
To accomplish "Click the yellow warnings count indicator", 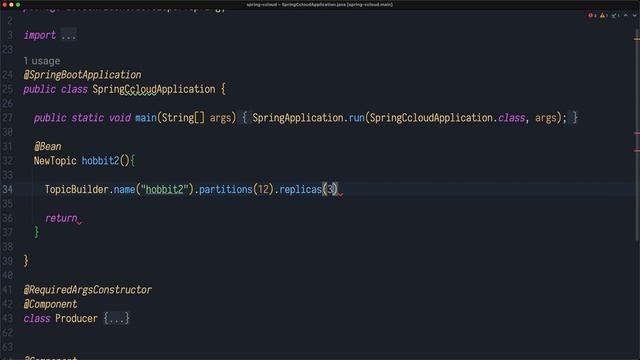I will pos(604,16).
